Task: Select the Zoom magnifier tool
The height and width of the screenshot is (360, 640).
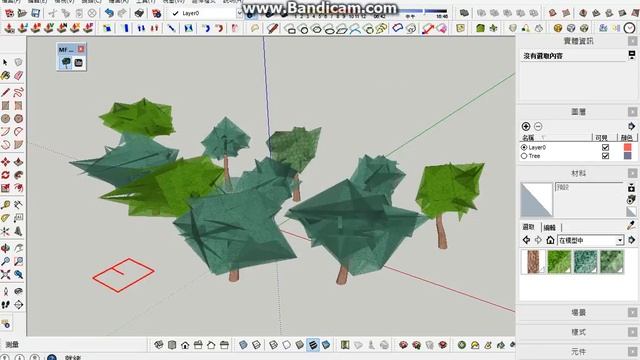Action: tap(5, 261)
